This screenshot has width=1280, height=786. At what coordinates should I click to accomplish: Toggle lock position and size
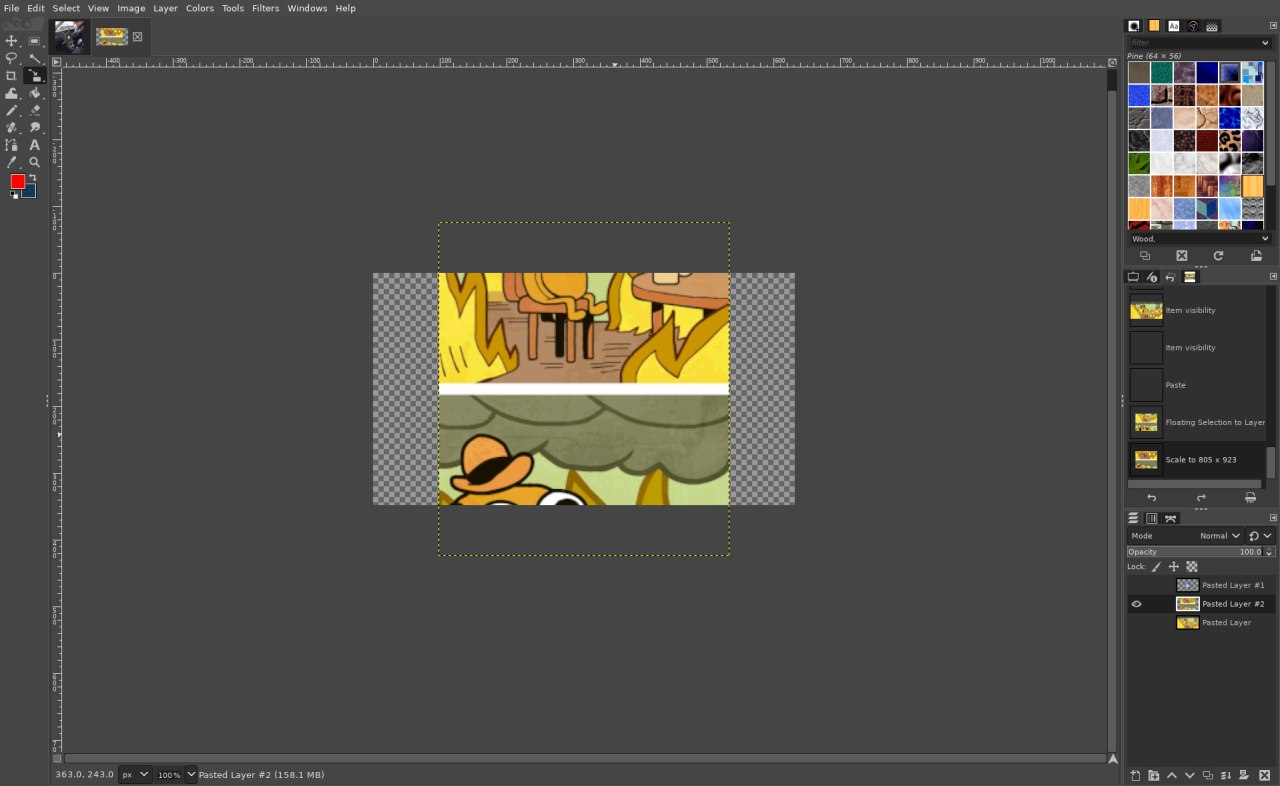pyautogui.click(x=1174, y=567)
